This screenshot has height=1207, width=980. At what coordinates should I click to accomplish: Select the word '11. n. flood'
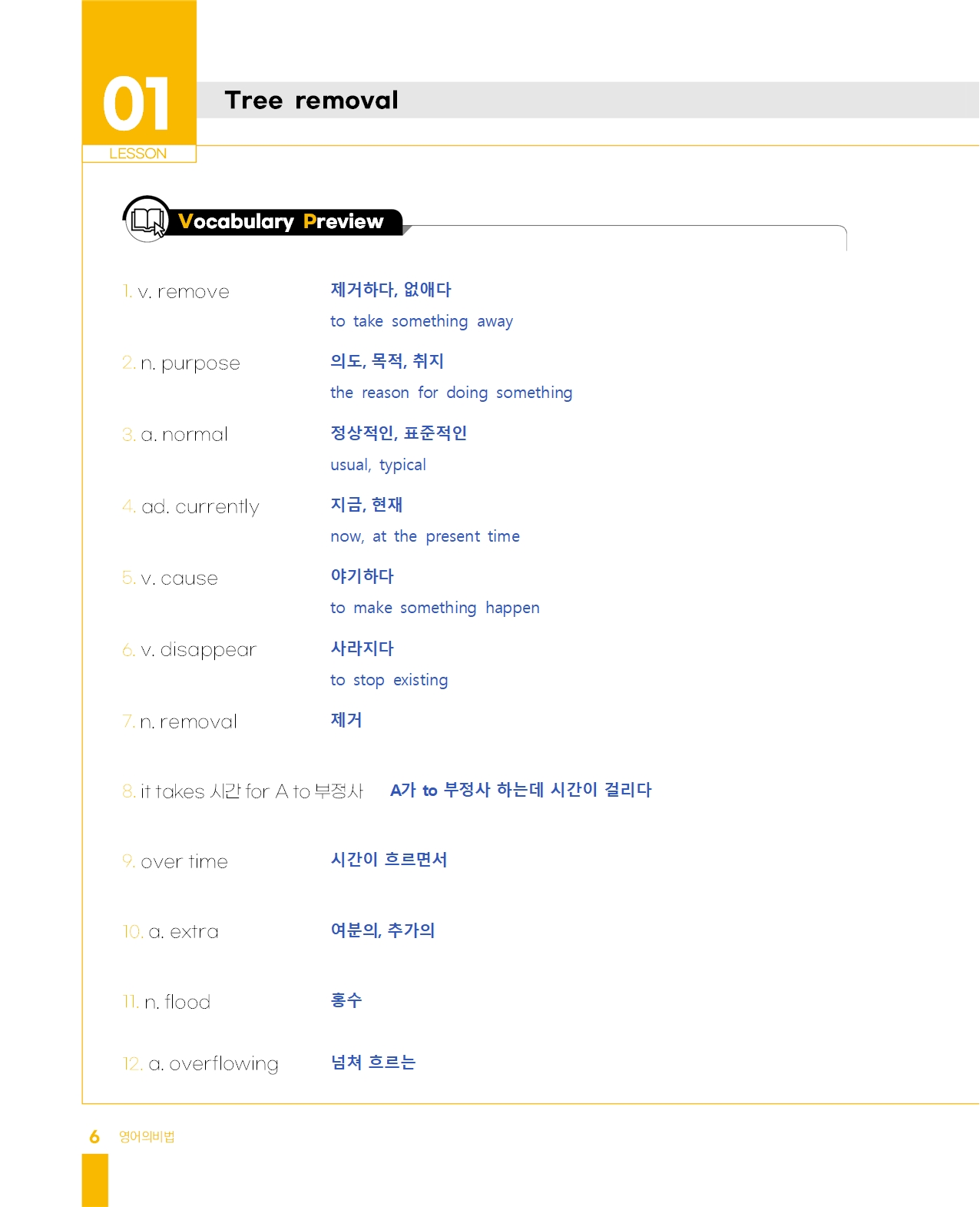coord(167,1003)
